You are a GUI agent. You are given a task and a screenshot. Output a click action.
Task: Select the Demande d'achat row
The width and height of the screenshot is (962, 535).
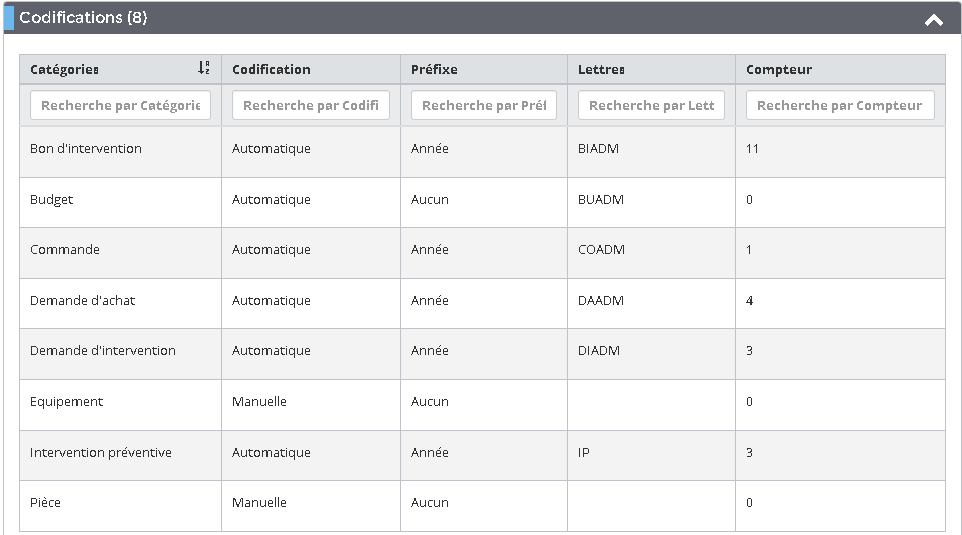(82, 301)
